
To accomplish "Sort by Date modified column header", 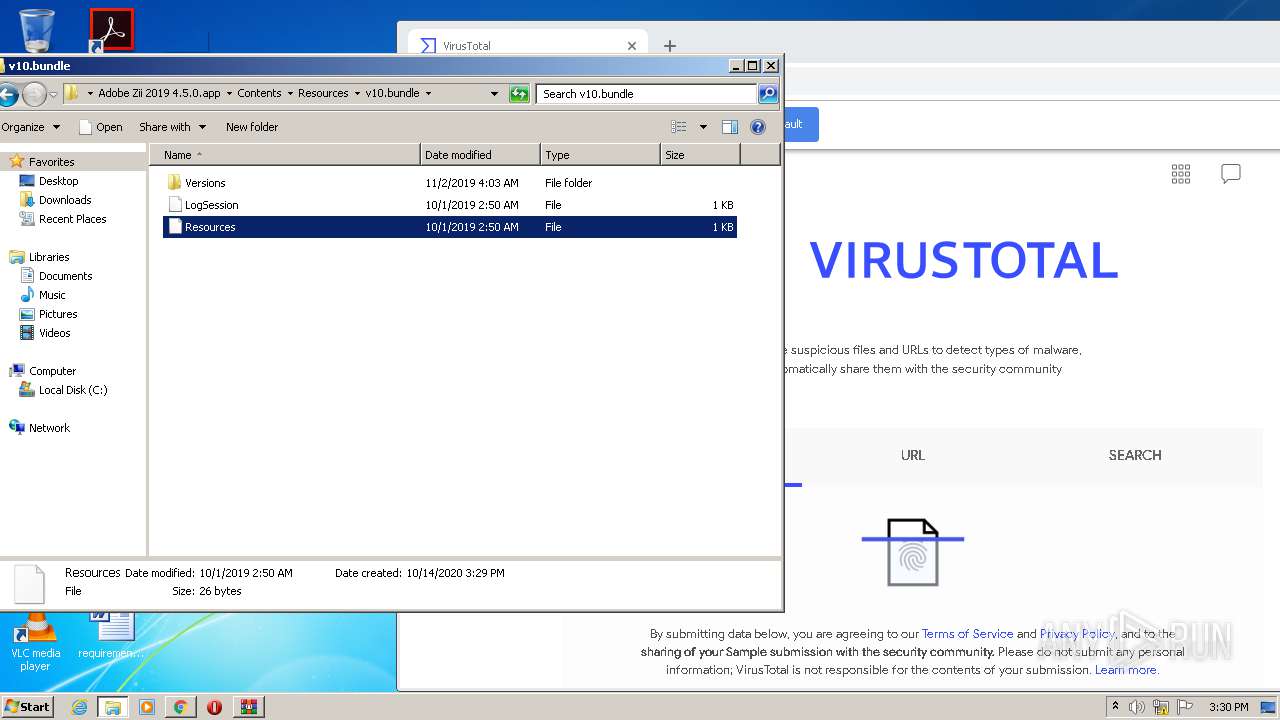I will pos(480,155).
